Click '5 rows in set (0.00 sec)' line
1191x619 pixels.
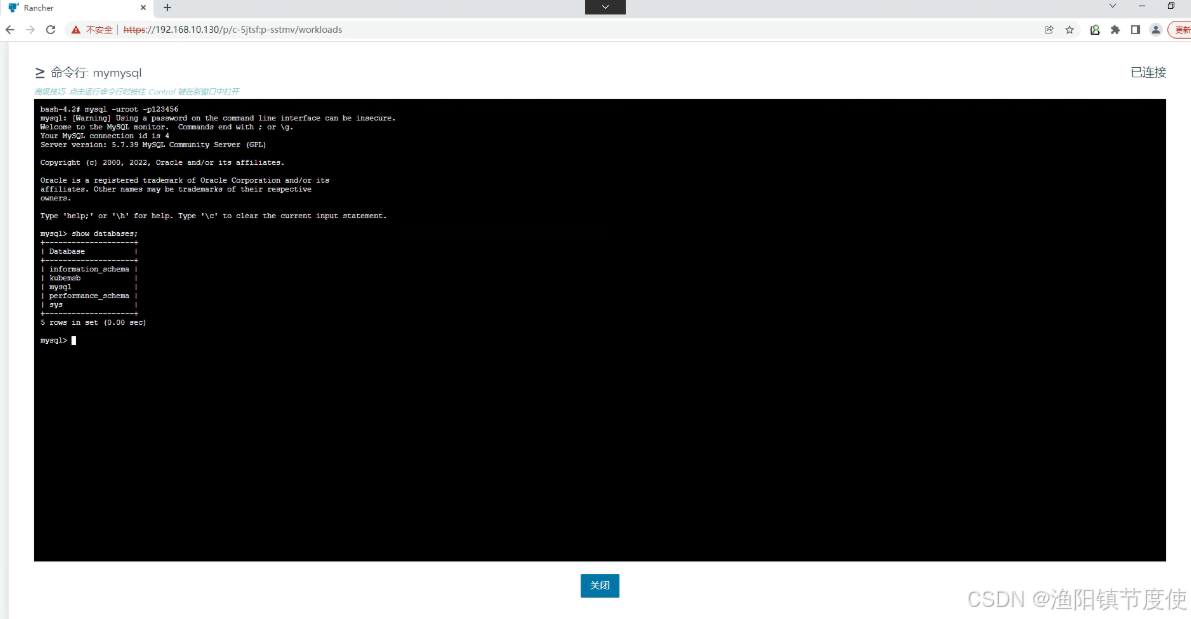pyautogui.click(x=93, y=323)
